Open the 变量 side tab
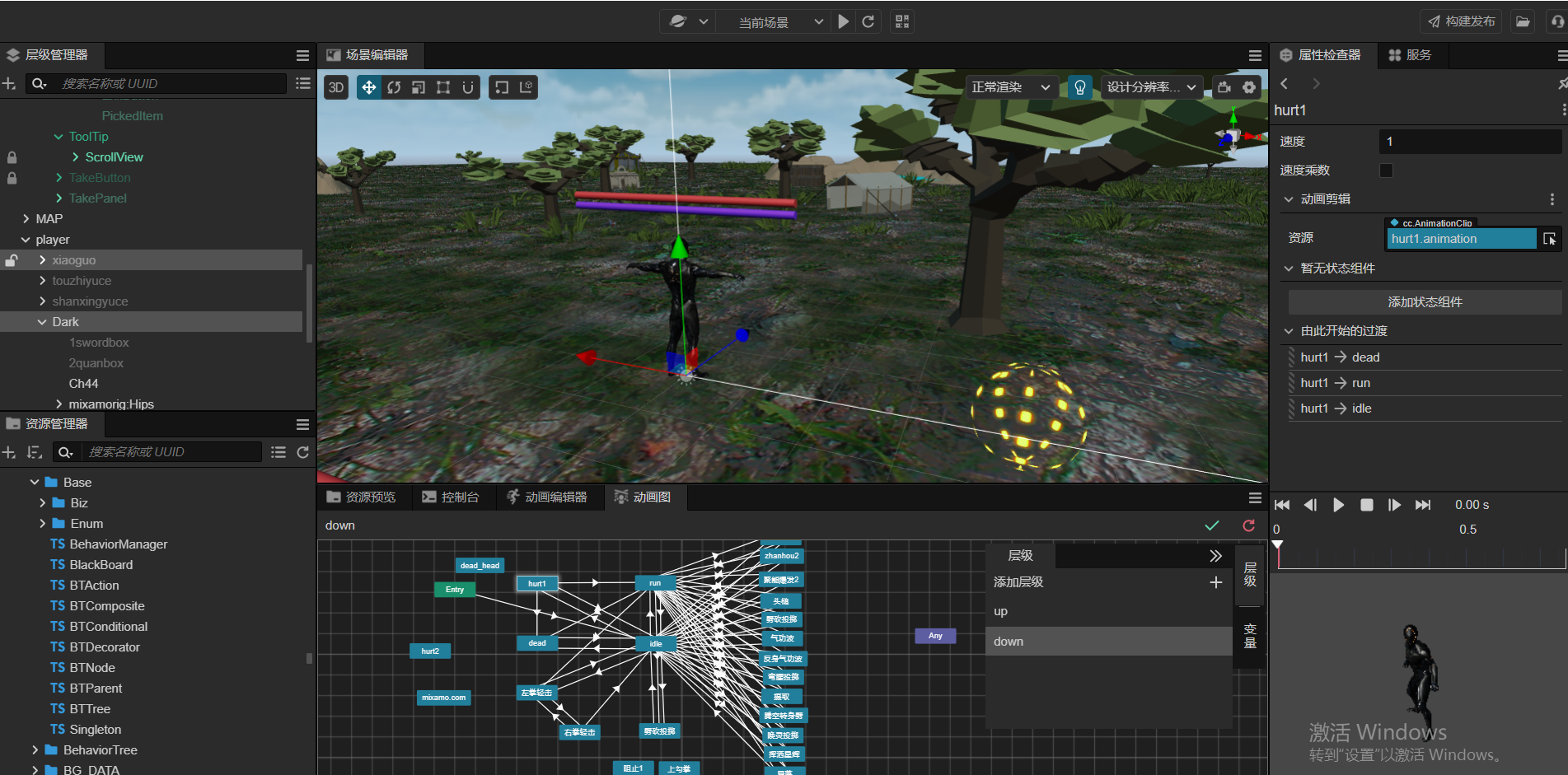 coord(1250,635)
